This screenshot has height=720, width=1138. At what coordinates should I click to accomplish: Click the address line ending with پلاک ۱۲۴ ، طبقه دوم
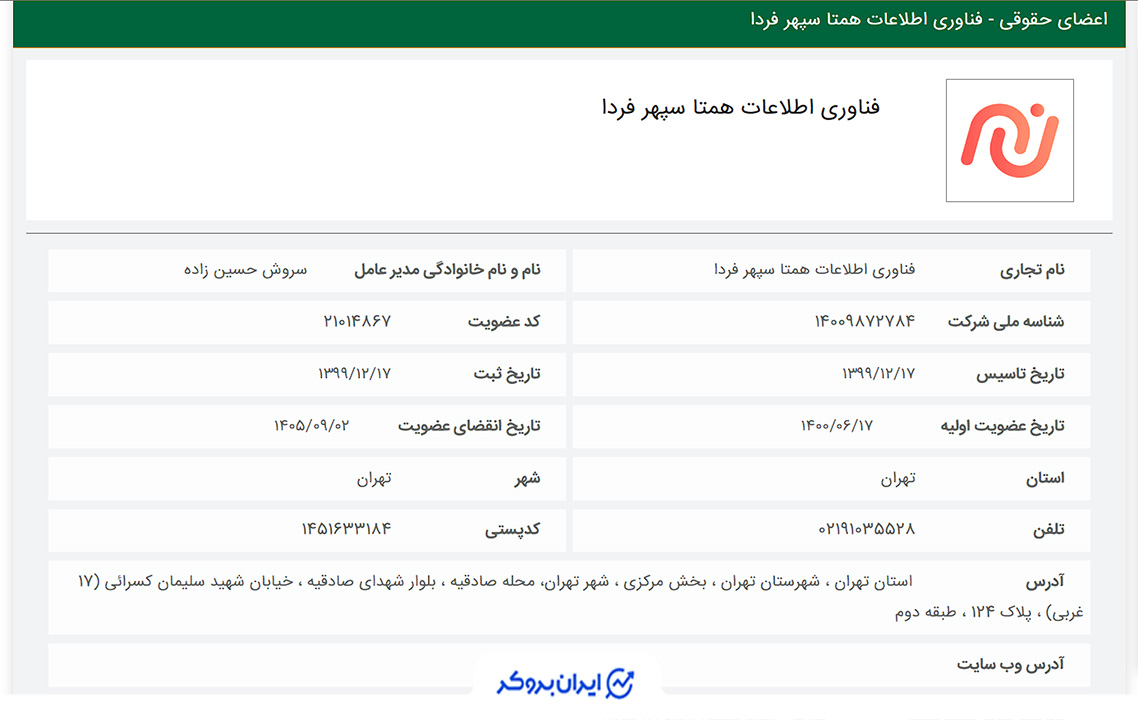click(x=988, y=613)
